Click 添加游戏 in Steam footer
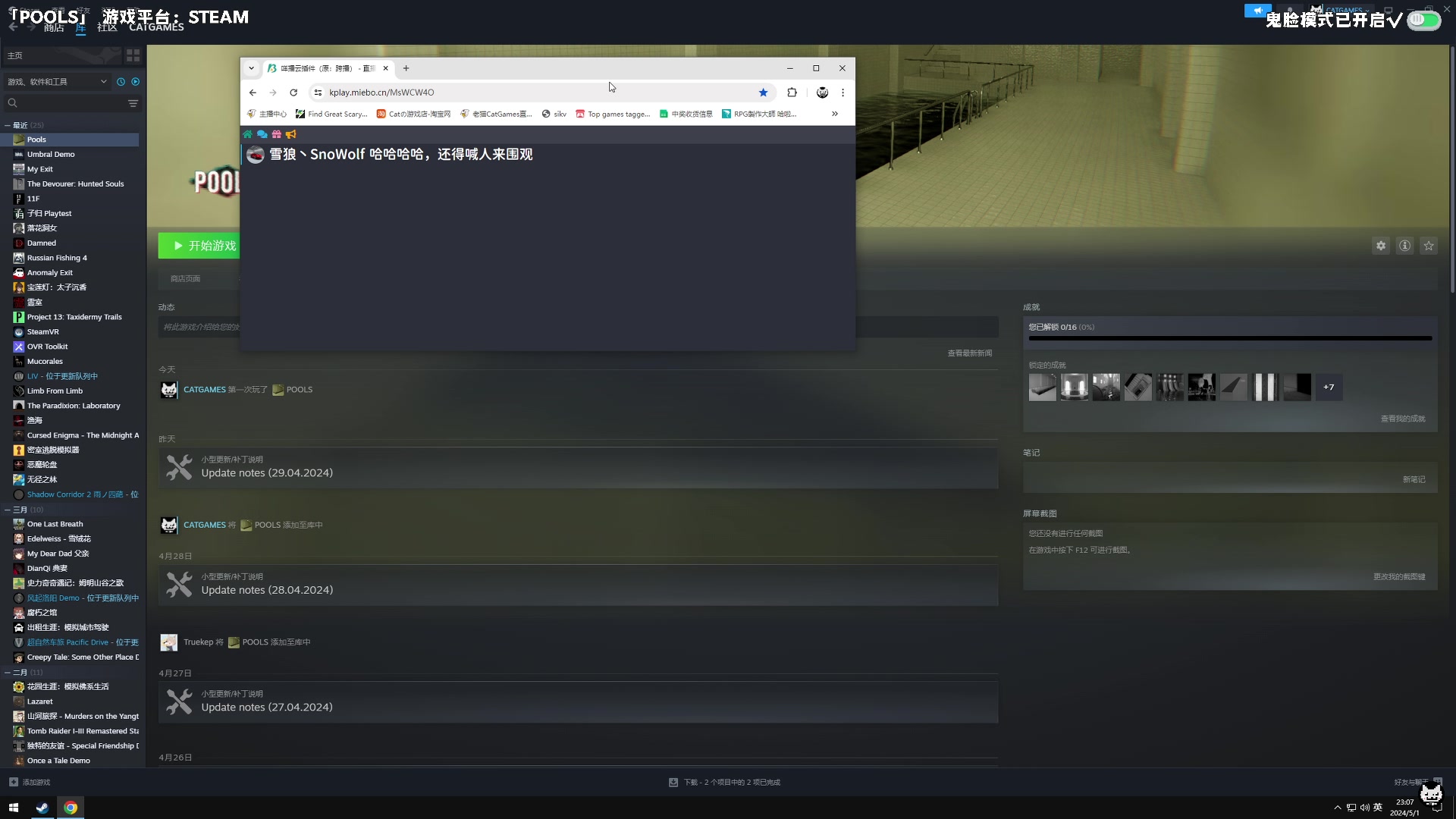1456x819 pixels. (36, 782)
